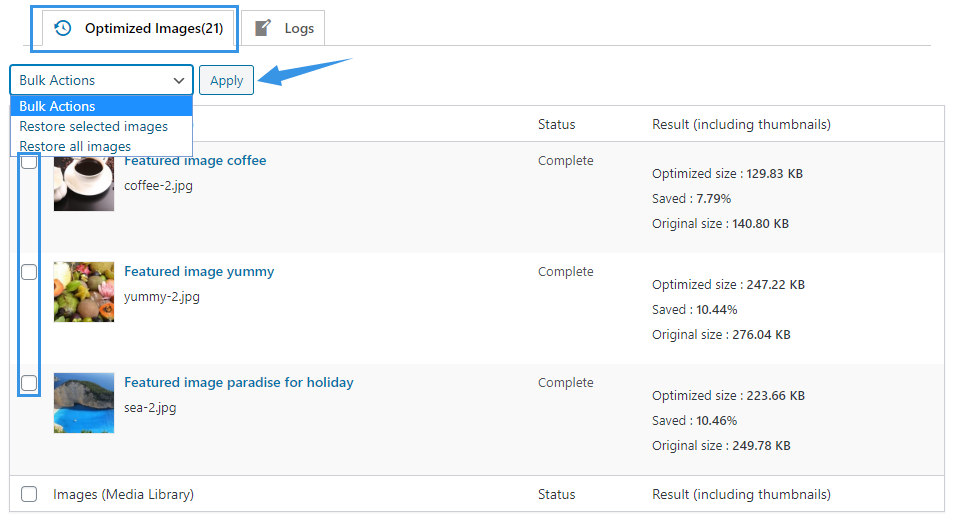Open the yummy fruit thumbnail image
This screenshot has height=526, width=953.
click(84, 292)
